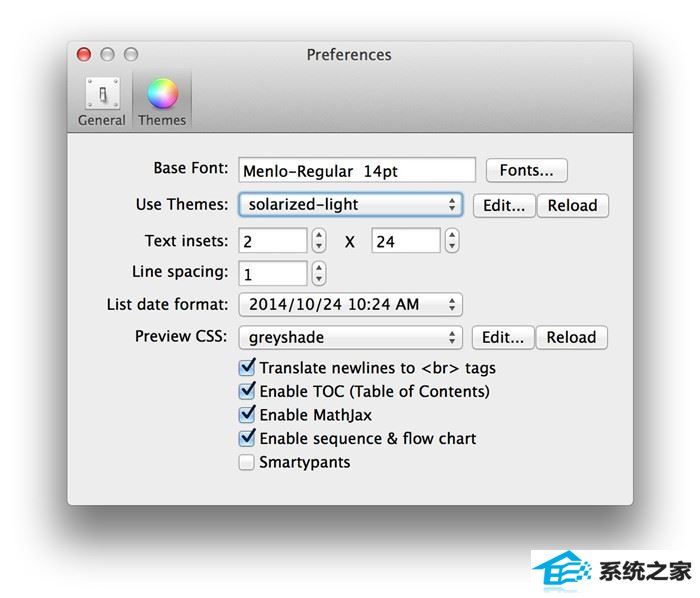
Task: Open the General preferences tab
Action: click(x=102, y=102)
